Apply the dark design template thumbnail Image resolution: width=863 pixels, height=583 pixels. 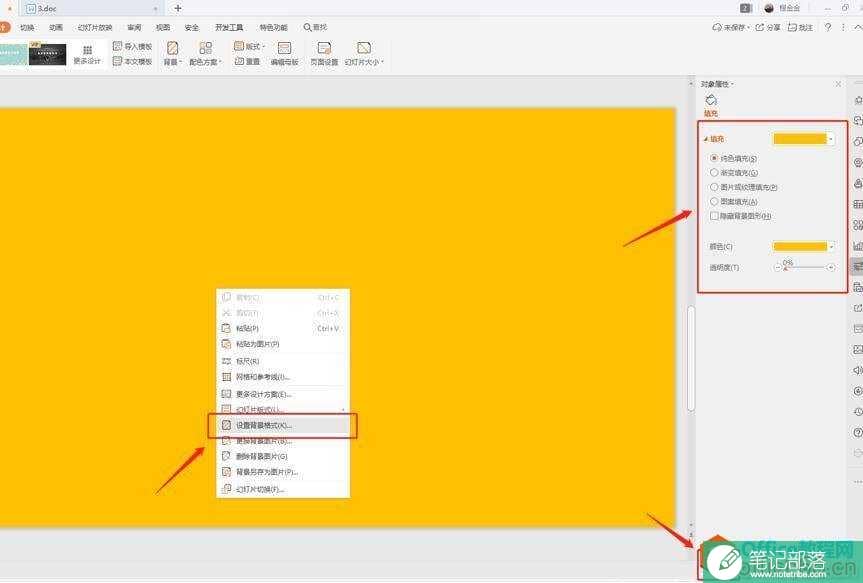(x=47, y=54)
